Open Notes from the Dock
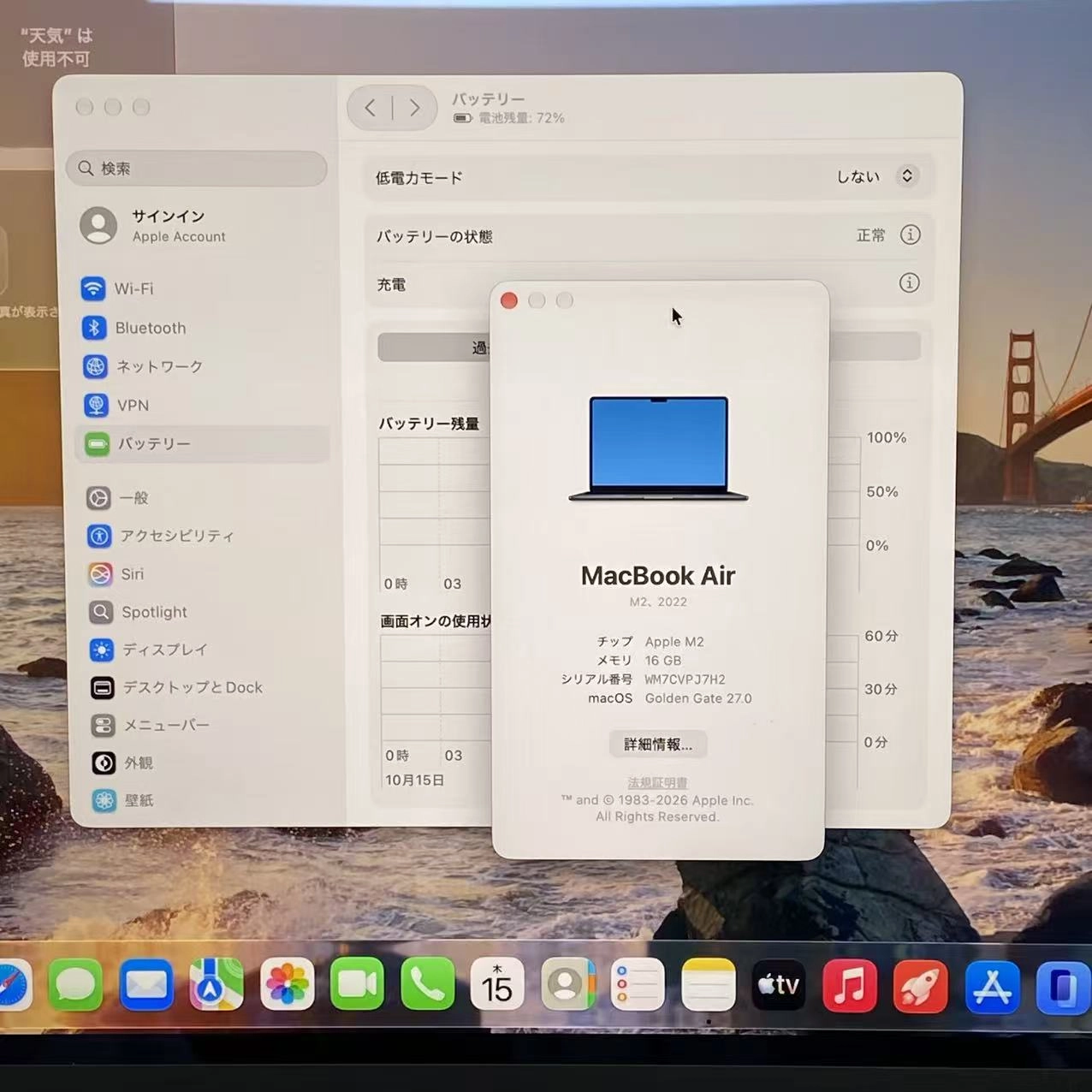 (x=709, y=985)
